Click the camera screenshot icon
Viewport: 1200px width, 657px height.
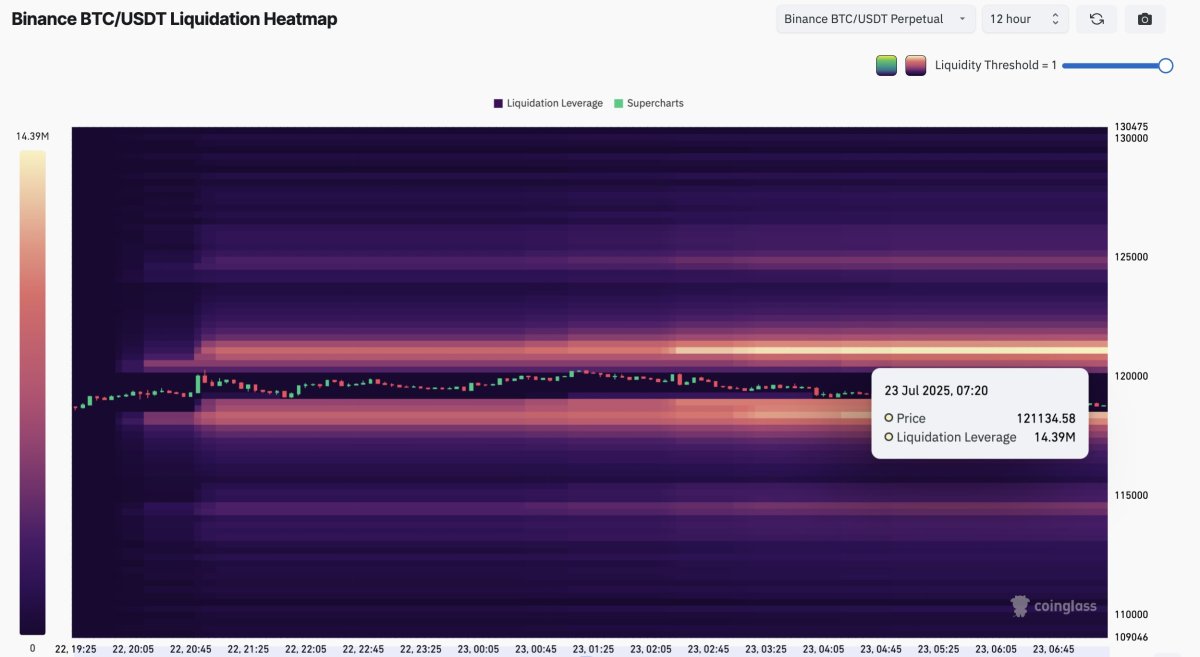pyautogui.click(x=1145, y=19)
